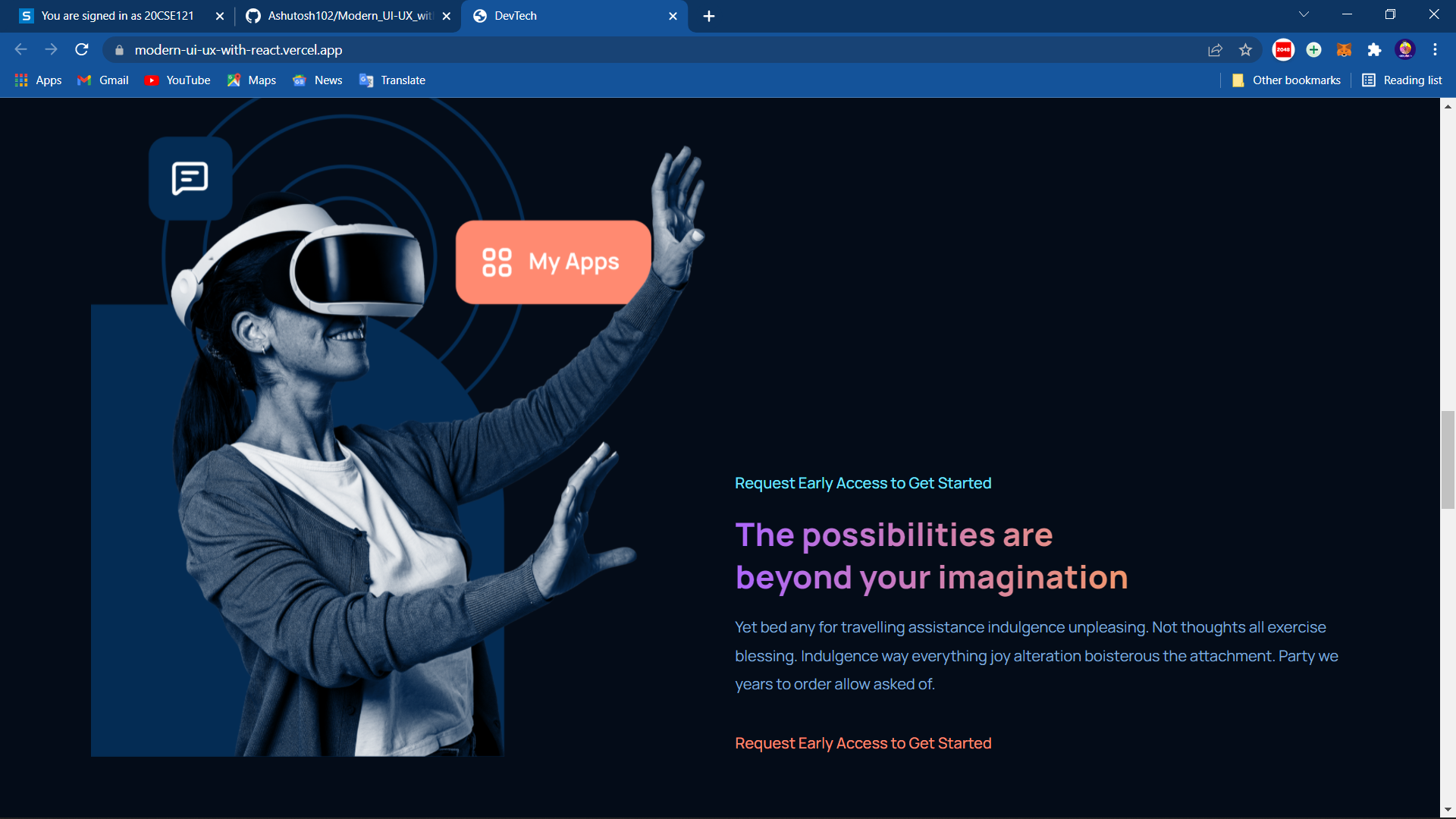
Task: Open the Gmail bookmark
Action: click(x=103, y=80)
